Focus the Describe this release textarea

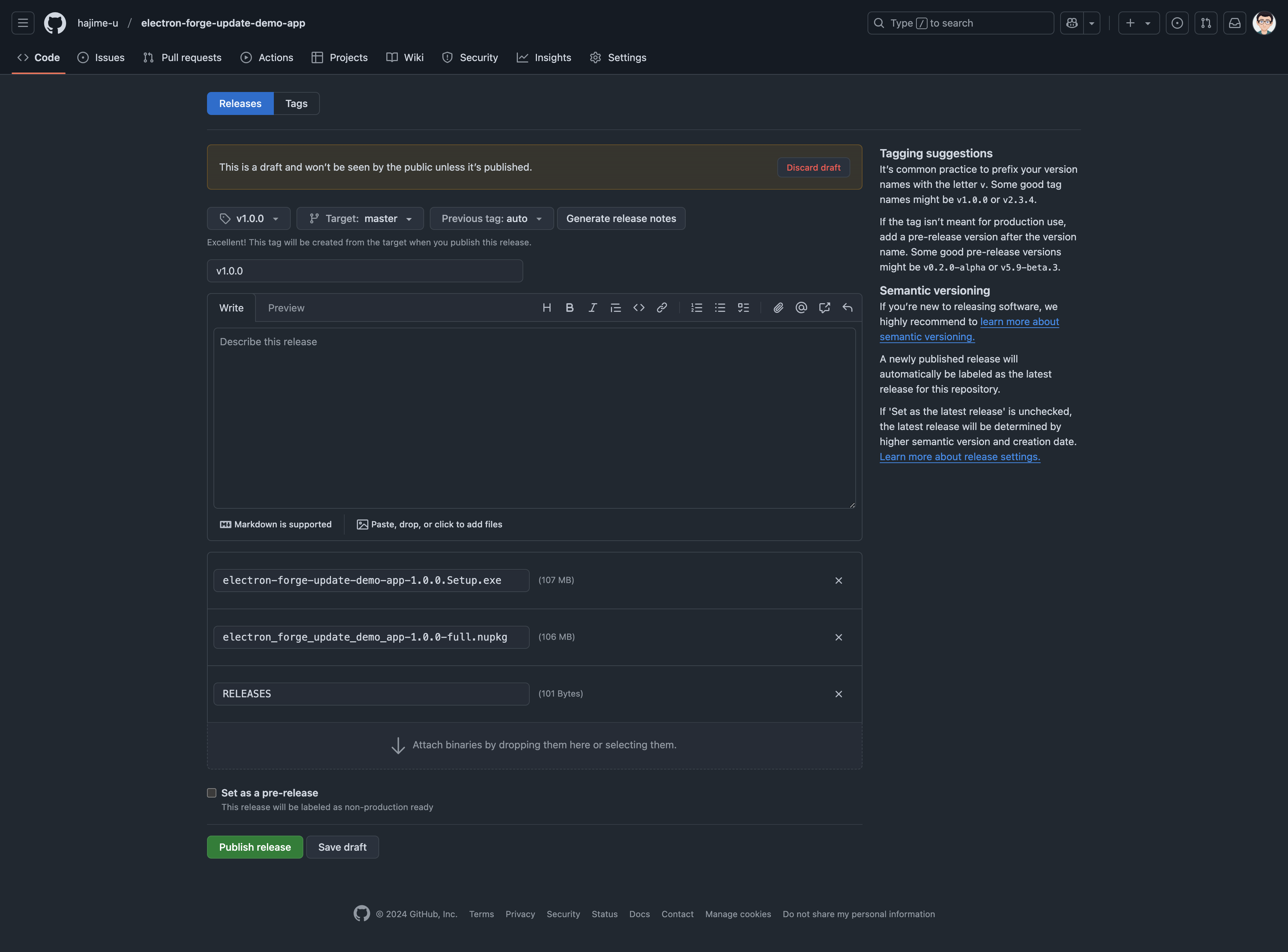click(x=534, y=419)
